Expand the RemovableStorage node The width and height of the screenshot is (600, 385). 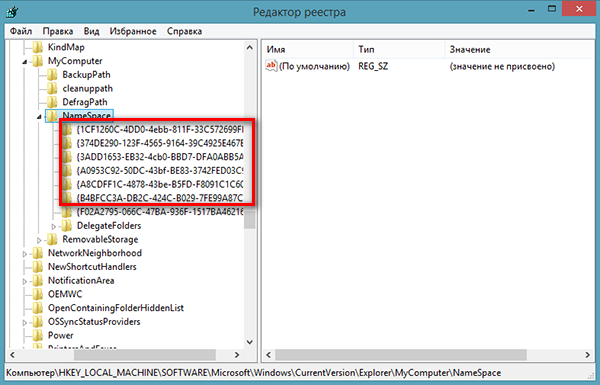point(39,240)
